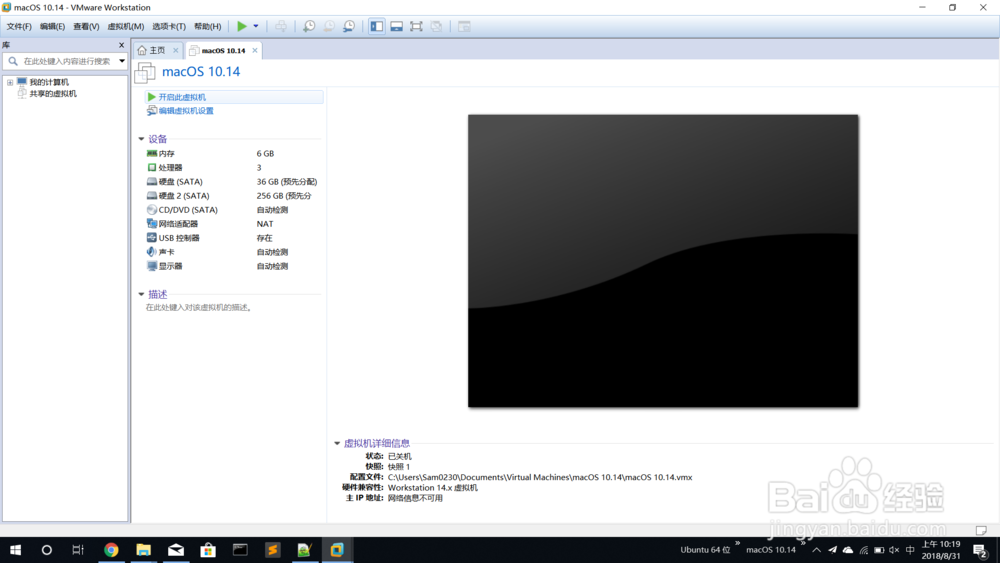Open the 选项卡(T) menu
The image size is (1000, 563).
(x=169, y=26)
